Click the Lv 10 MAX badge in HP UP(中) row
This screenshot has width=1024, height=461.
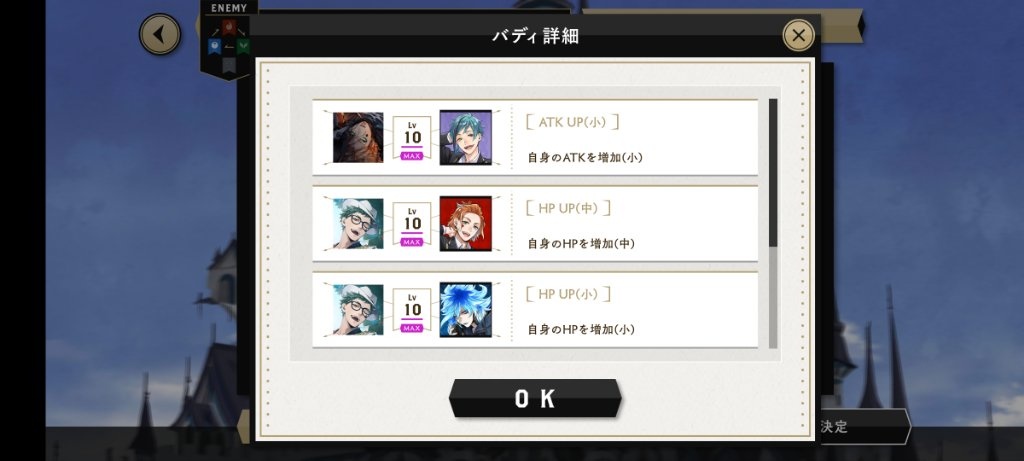click(412, 224)
